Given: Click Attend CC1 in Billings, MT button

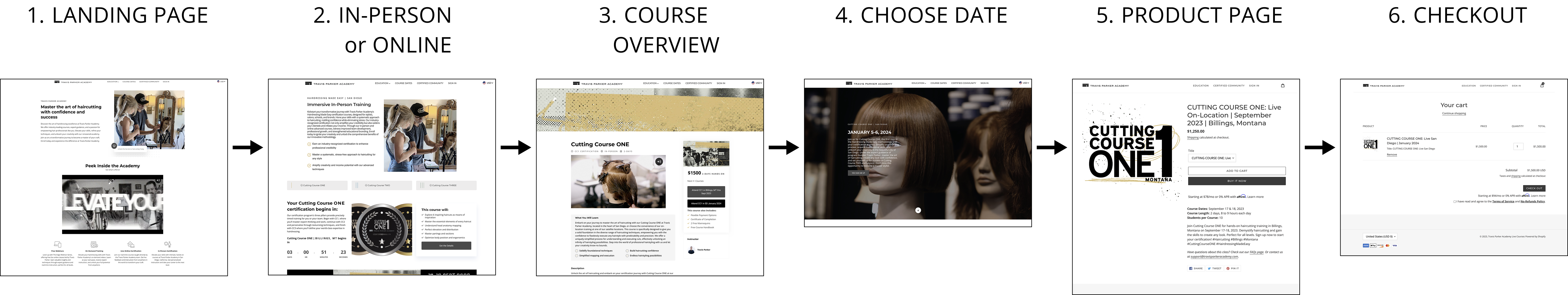Looking at the screenshot, I should coord(706,191).
